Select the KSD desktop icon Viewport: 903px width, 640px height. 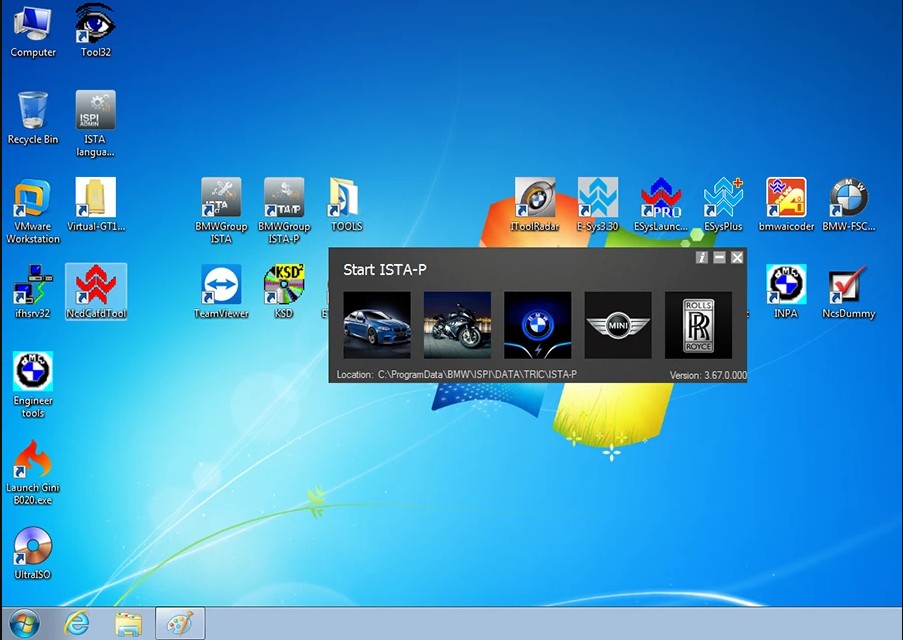tap(284, 292)
